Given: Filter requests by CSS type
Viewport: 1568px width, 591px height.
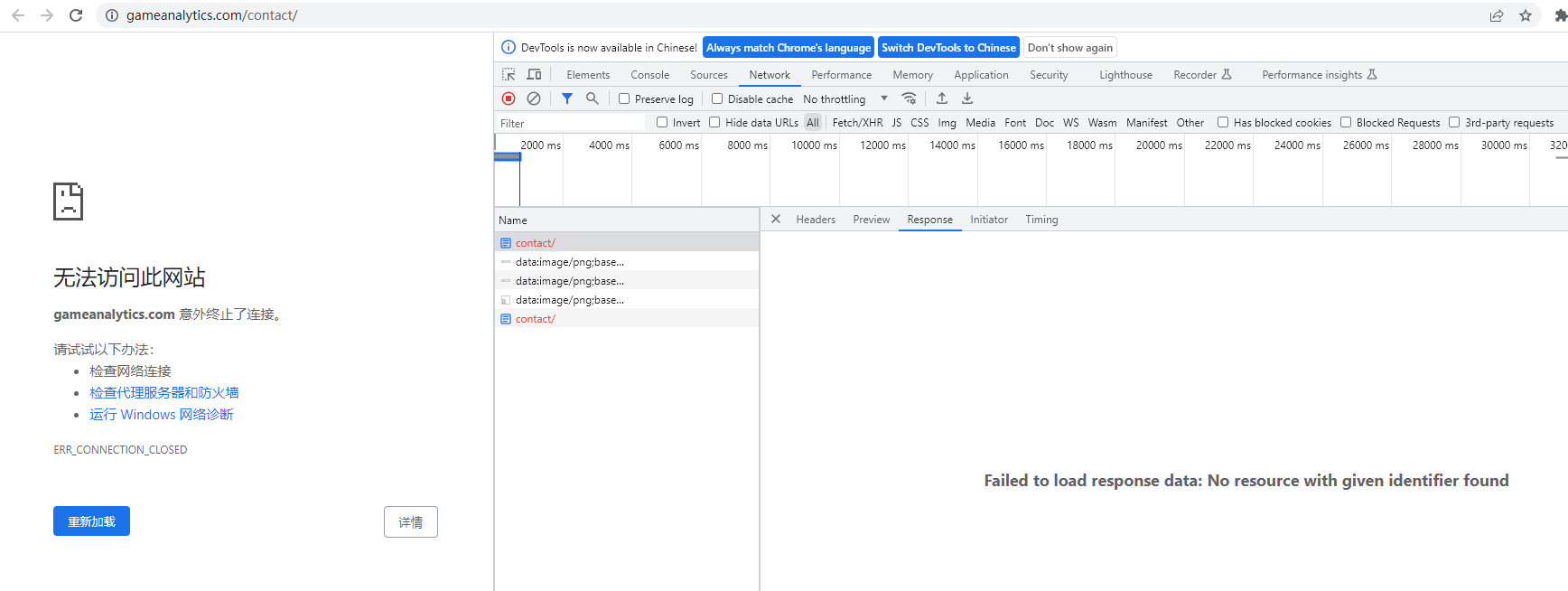Looking at the screenshot, I should 919,123.
